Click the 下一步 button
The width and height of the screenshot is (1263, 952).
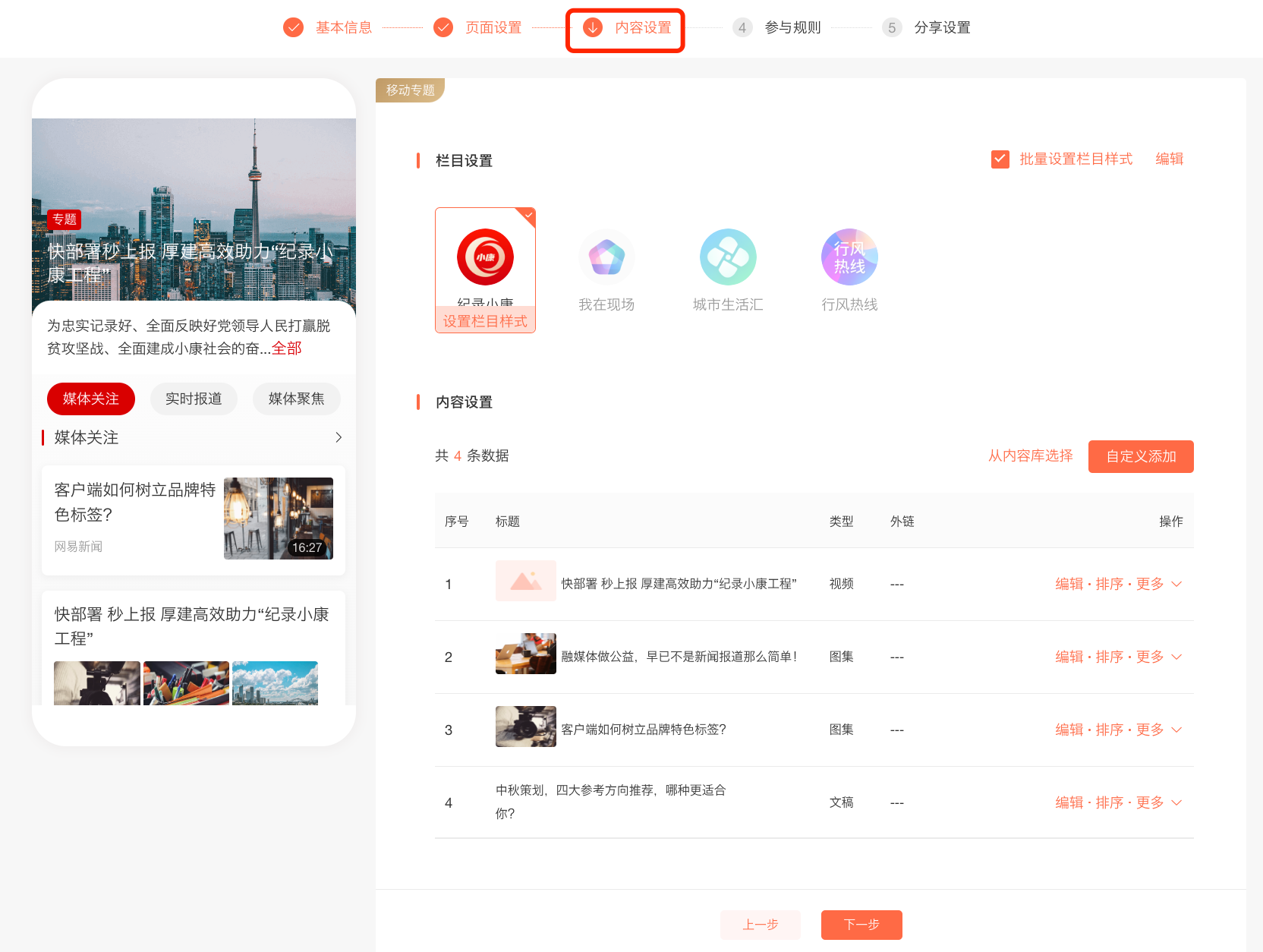861,925
